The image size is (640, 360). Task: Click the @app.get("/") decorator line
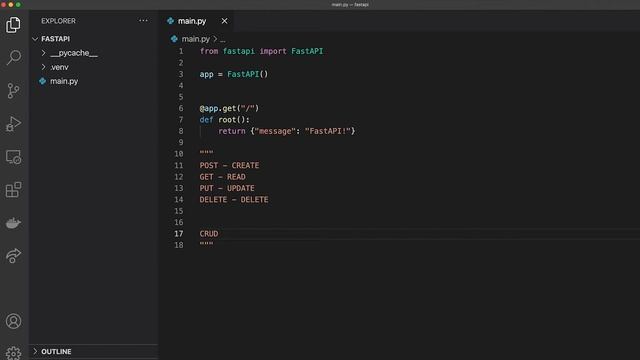tap(229, 108)
